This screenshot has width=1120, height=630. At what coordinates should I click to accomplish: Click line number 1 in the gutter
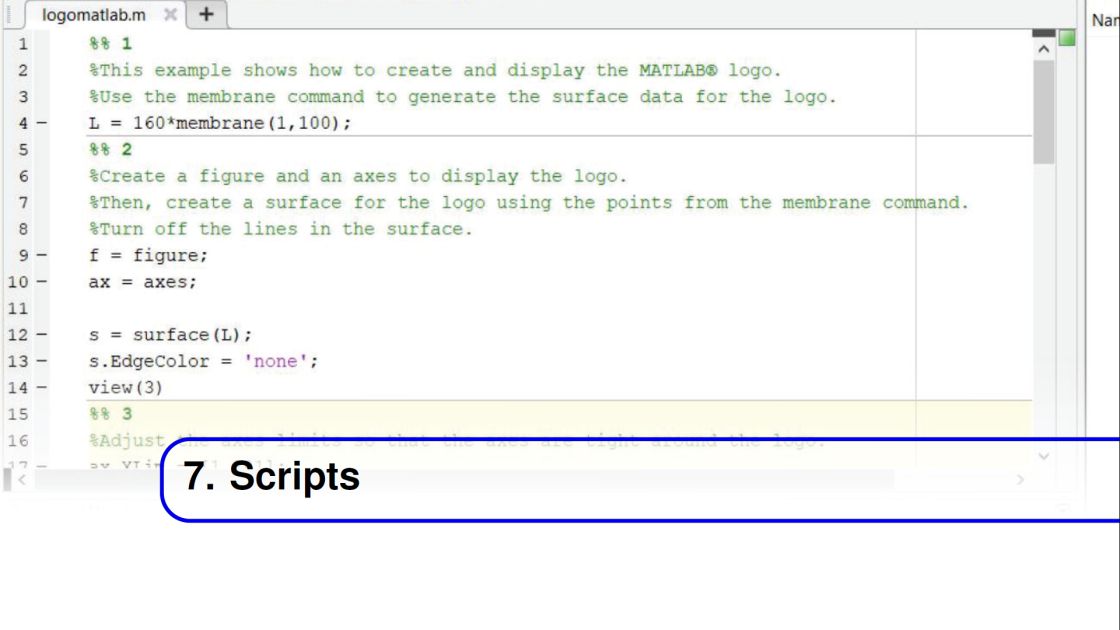[x=23, y=44]
